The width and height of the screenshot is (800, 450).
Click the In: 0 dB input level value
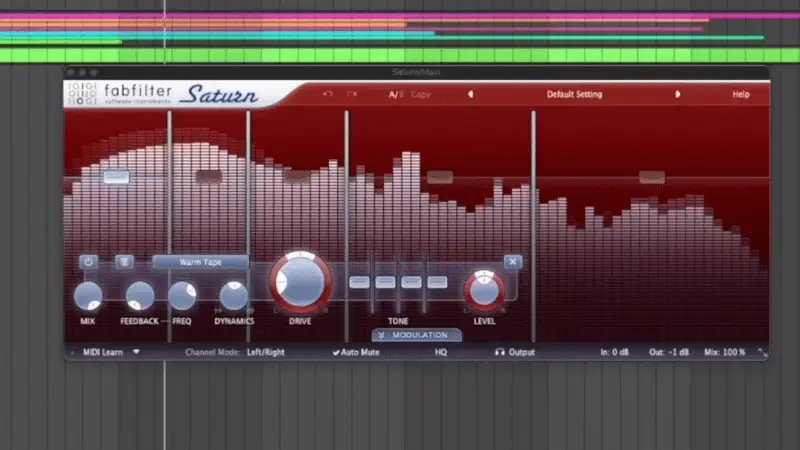point(614,352)
